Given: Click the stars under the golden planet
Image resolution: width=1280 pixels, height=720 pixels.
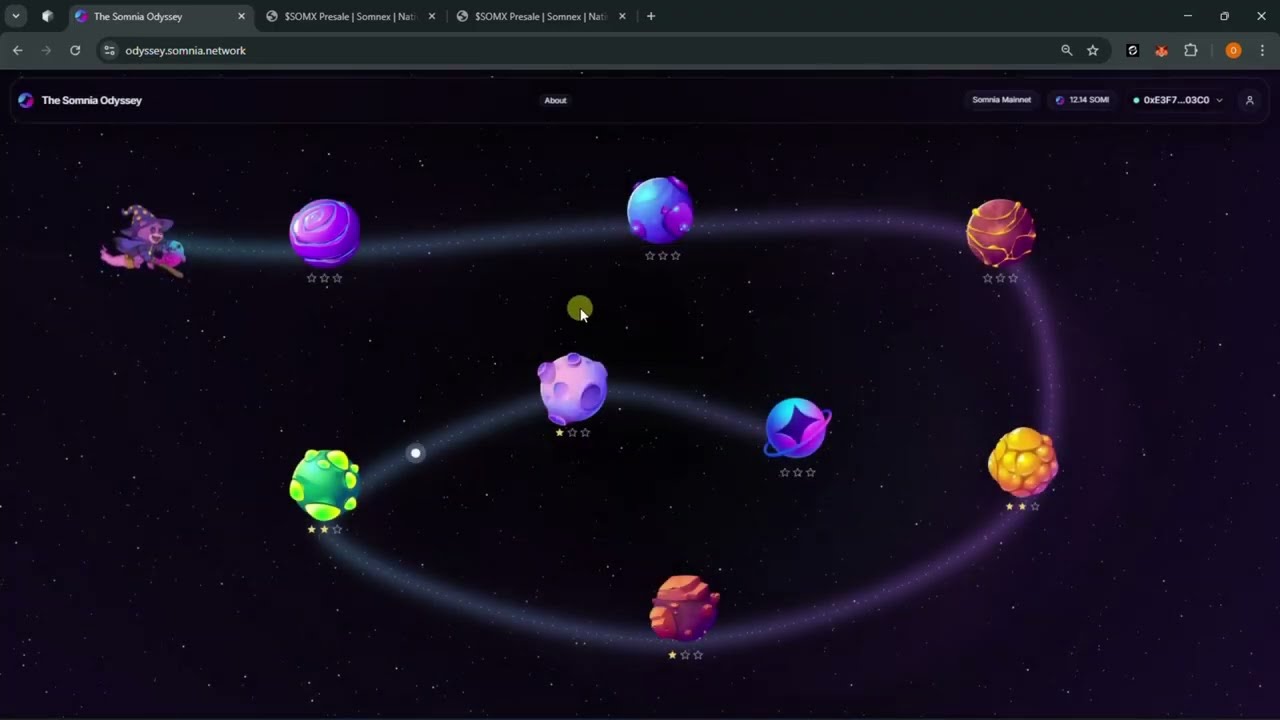Looking at the screenshot, I should (x=1022, y=506).
